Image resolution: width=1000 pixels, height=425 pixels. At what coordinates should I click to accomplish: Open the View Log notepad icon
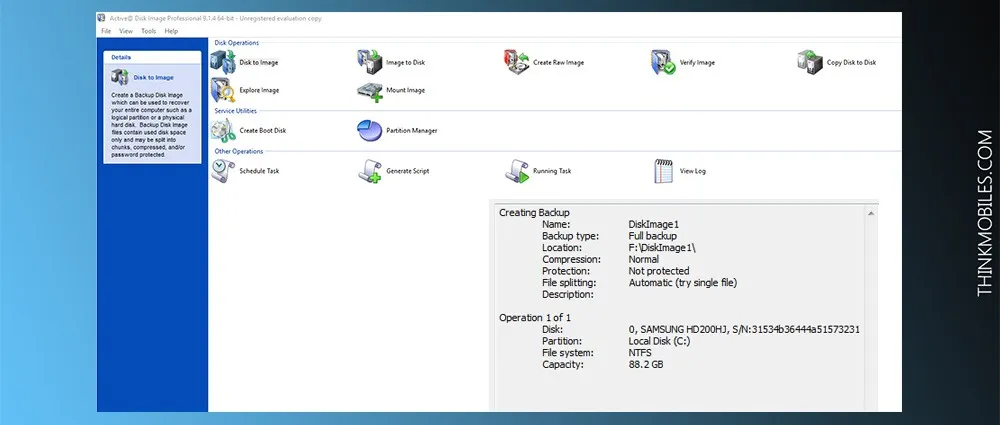pyautogui.click(x=663, y=171)
